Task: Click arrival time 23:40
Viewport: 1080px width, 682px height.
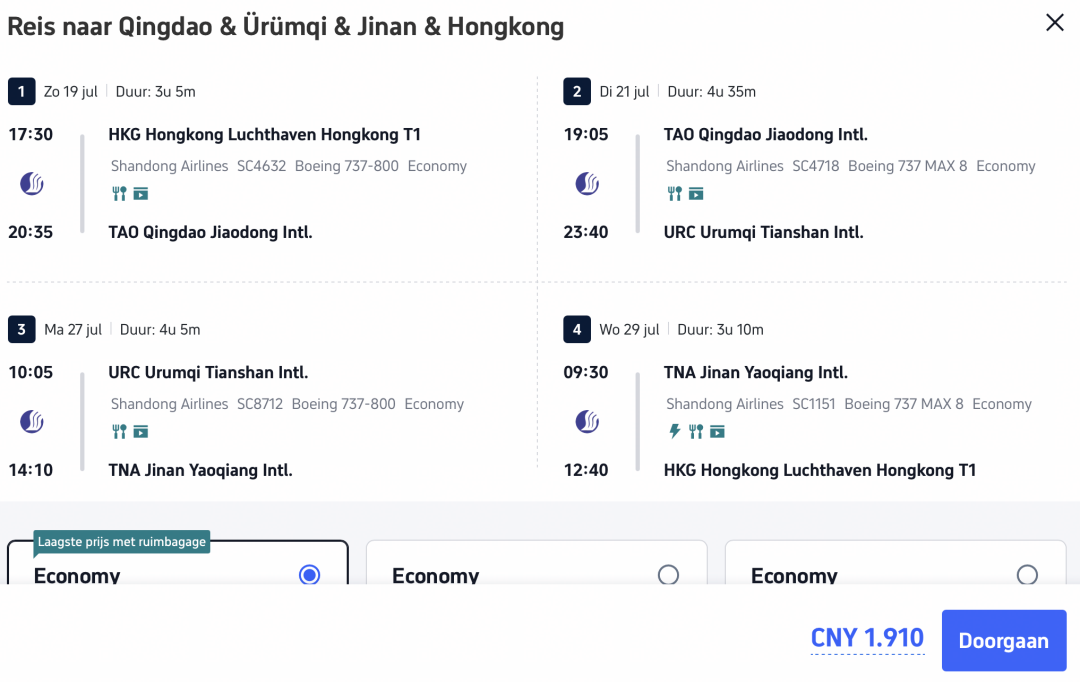Action: (x=585, y=232)
